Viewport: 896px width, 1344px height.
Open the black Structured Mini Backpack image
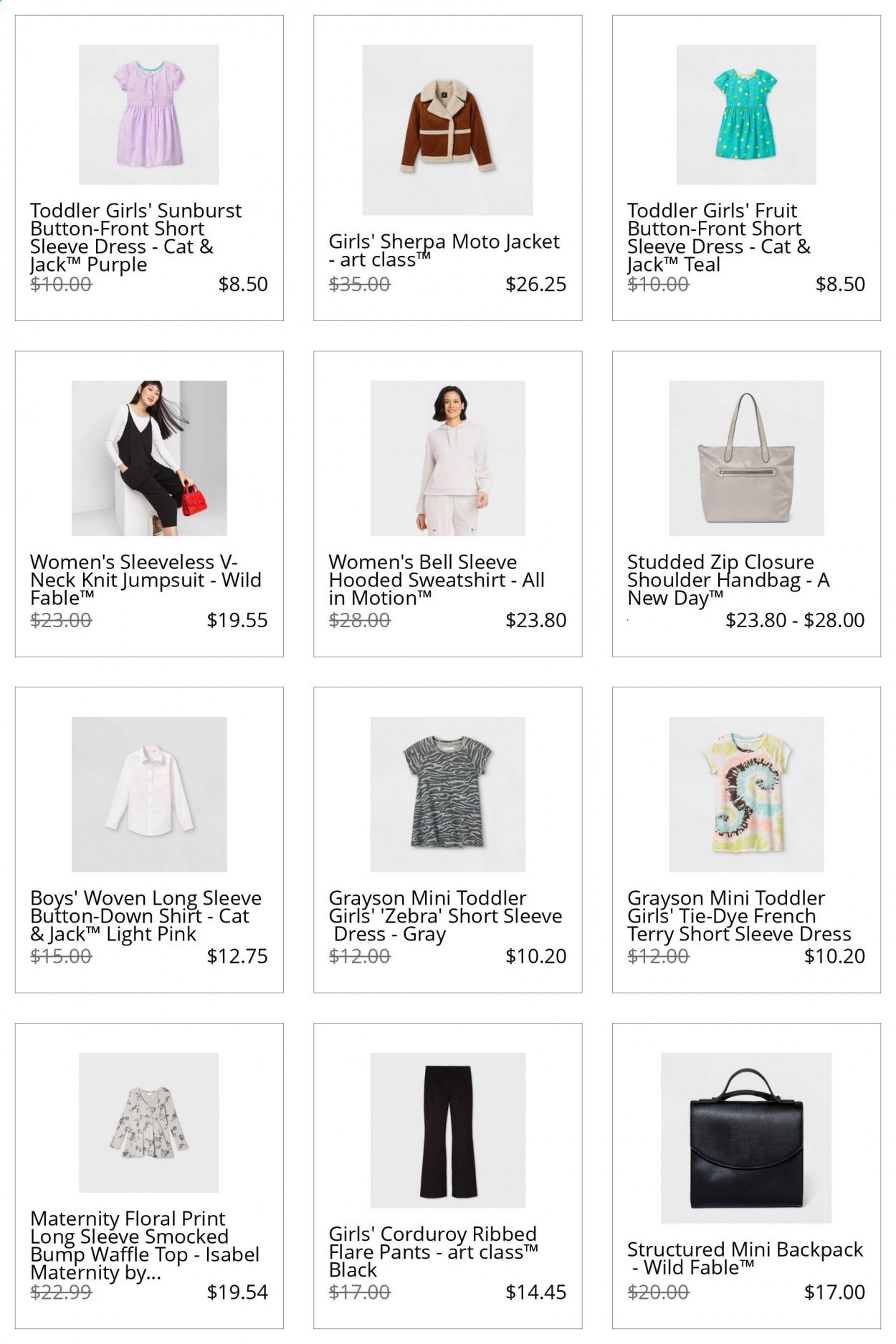click(x=746, y=1138)
